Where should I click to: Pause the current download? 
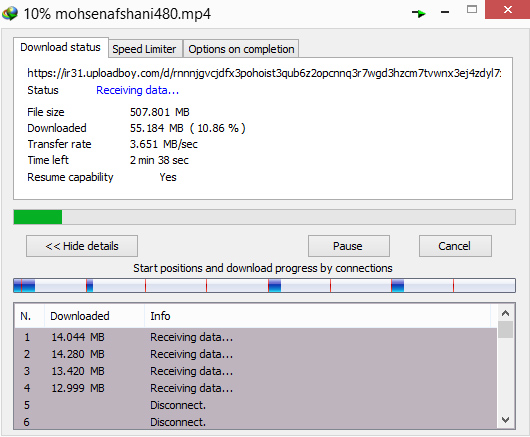348,246
